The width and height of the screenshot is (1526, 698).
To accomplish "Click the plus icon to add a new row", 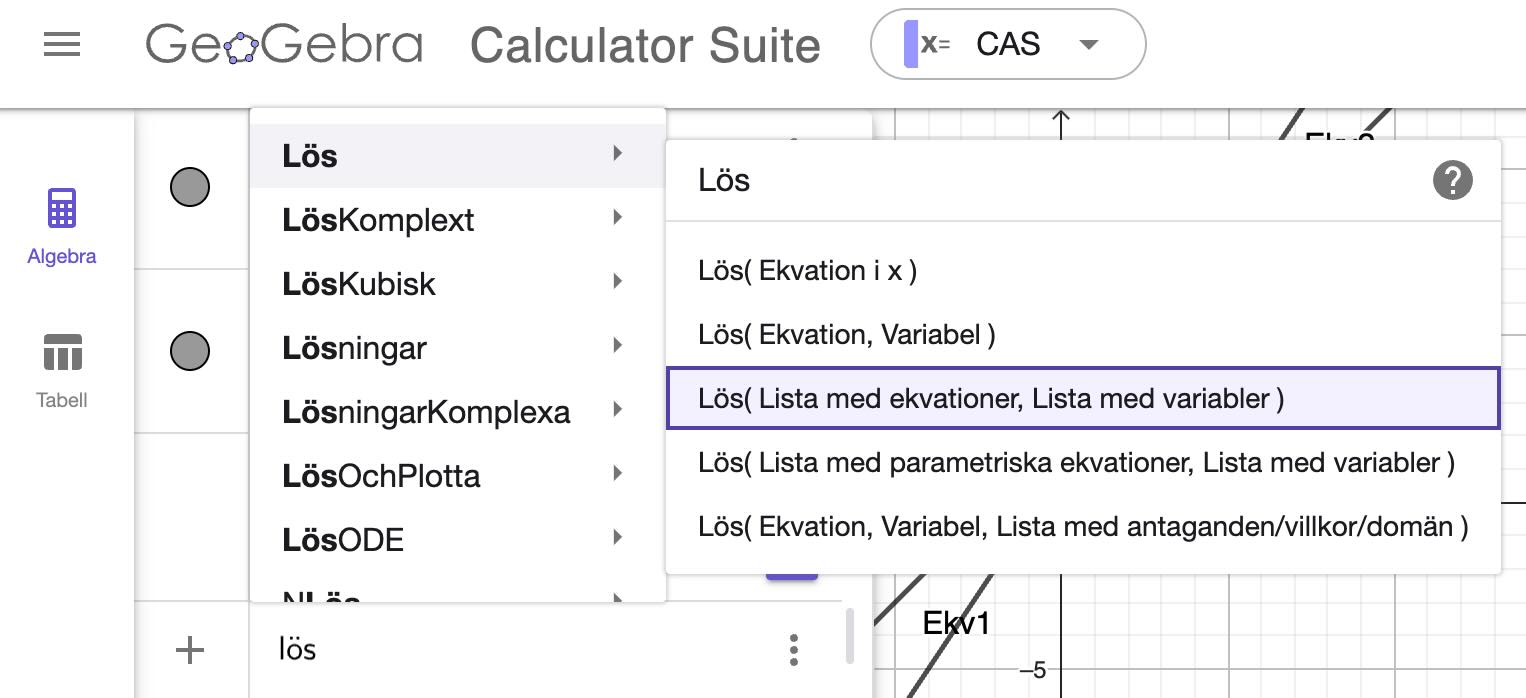I will tap(189, 649).
